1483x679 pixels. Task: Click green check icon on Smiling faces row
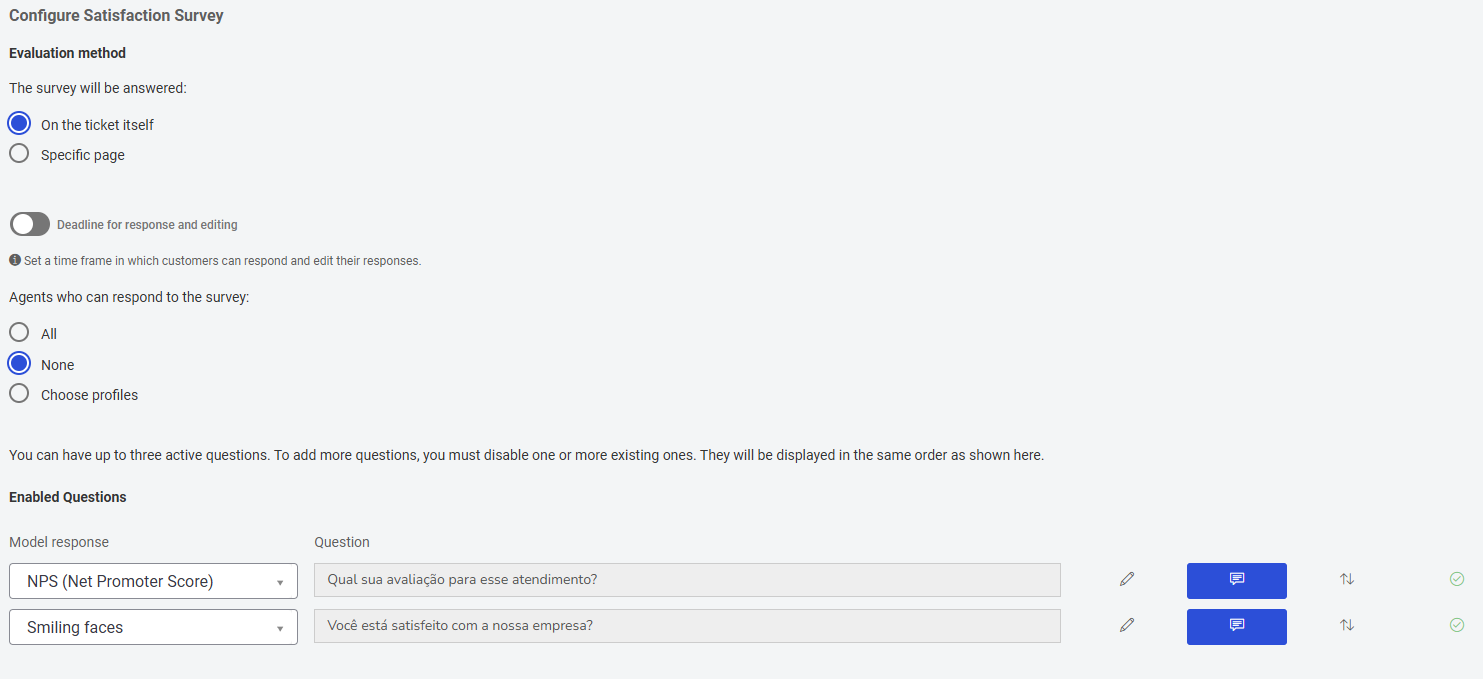coord(1457,625)
